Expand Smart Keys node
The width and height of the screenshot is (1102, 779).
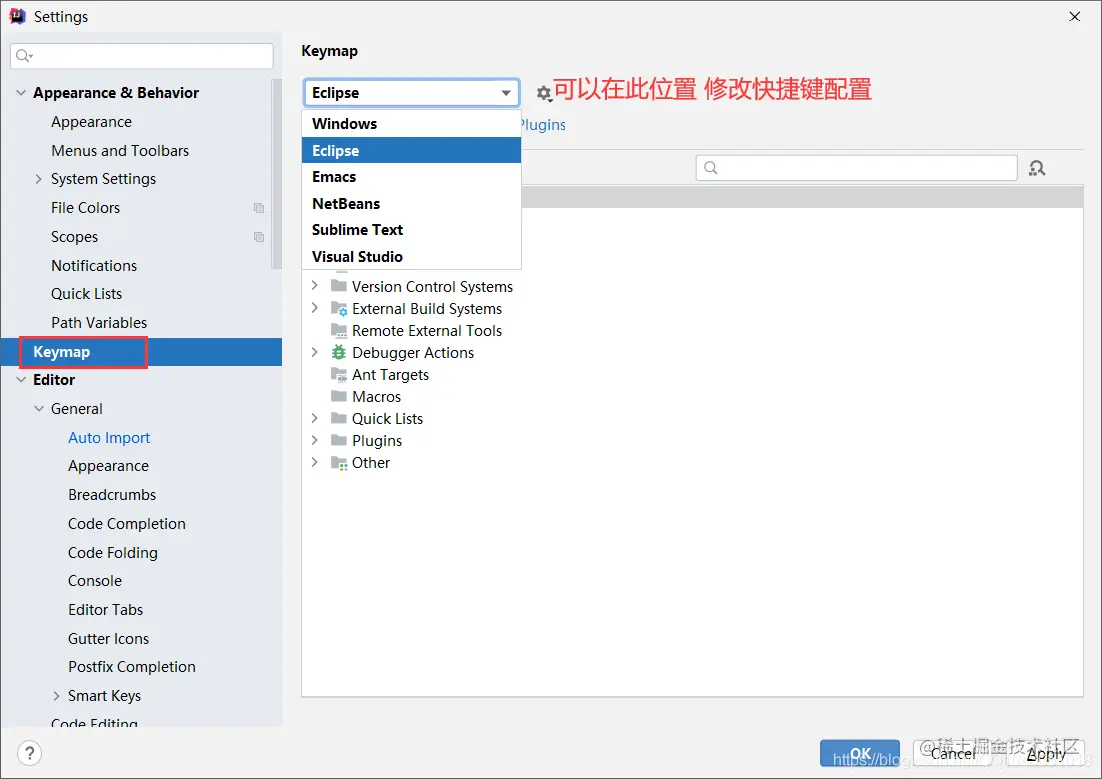click(56, 696)
